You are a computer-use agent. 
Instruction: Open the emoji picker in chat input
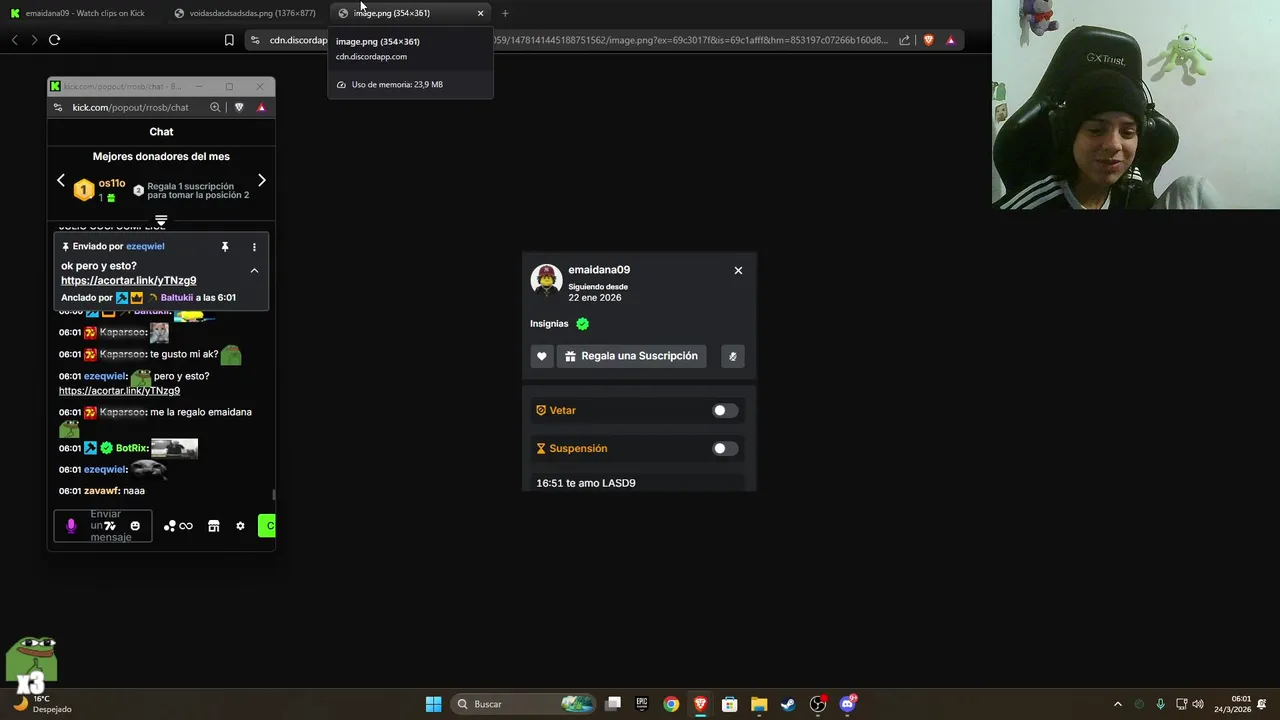135,526
